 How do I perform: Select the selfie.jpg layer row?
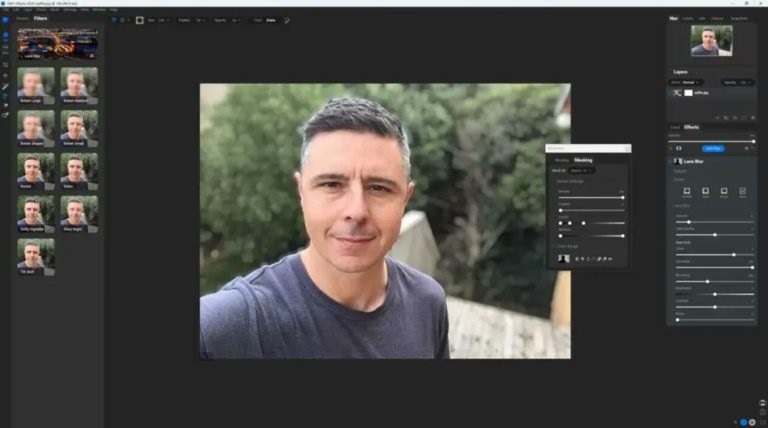click(713, 93)
